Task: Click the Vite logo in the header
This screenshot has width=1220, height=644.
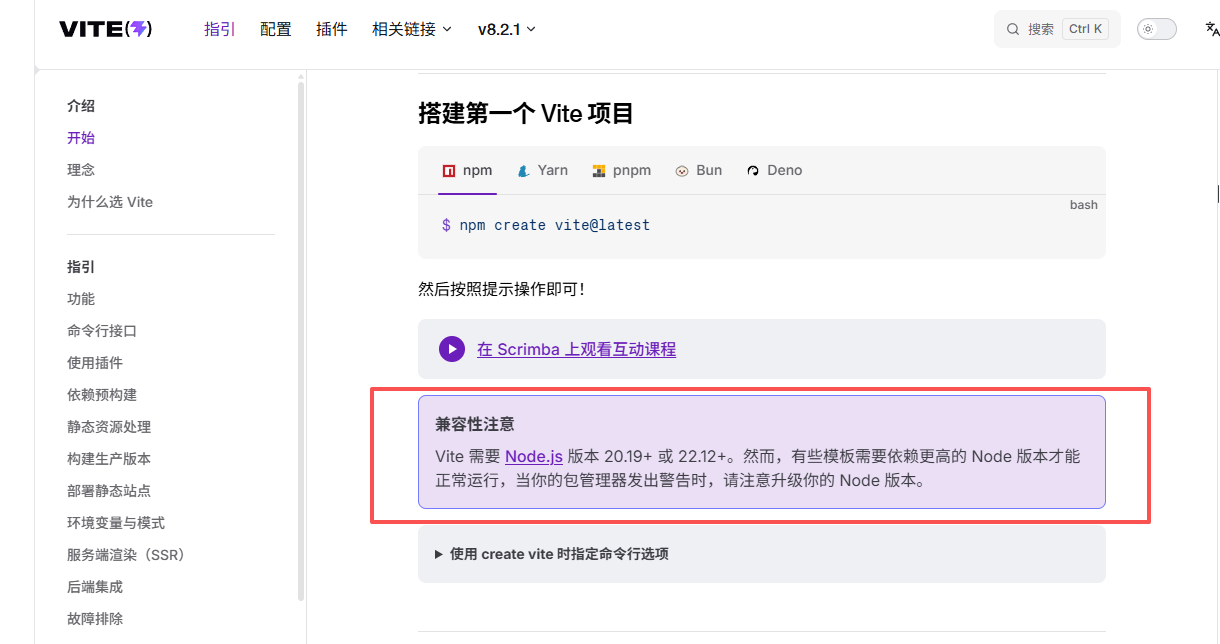Action: [x=106, y=29]
